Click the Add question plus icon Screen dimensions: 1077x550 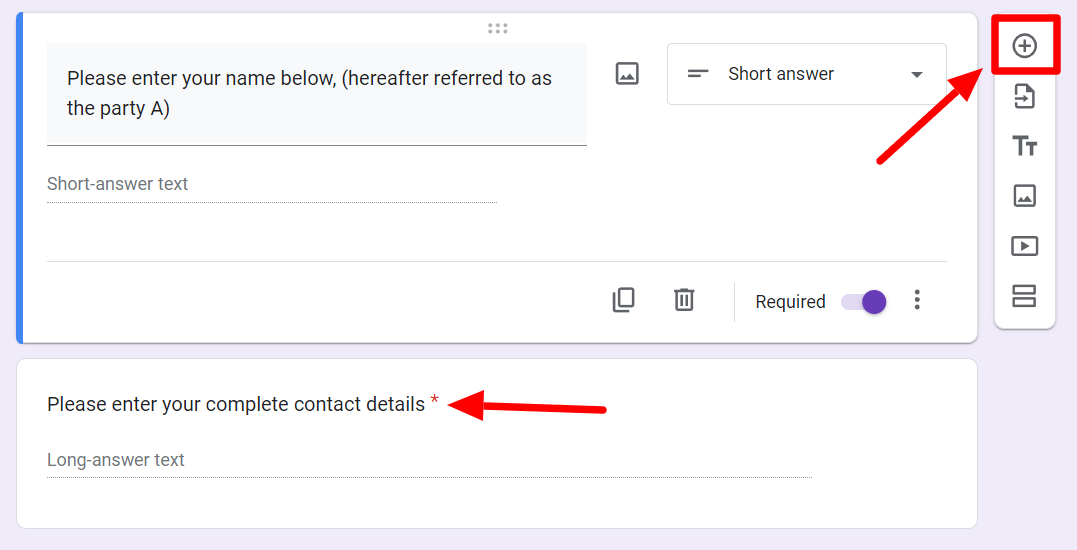(x=1024, y=46)
